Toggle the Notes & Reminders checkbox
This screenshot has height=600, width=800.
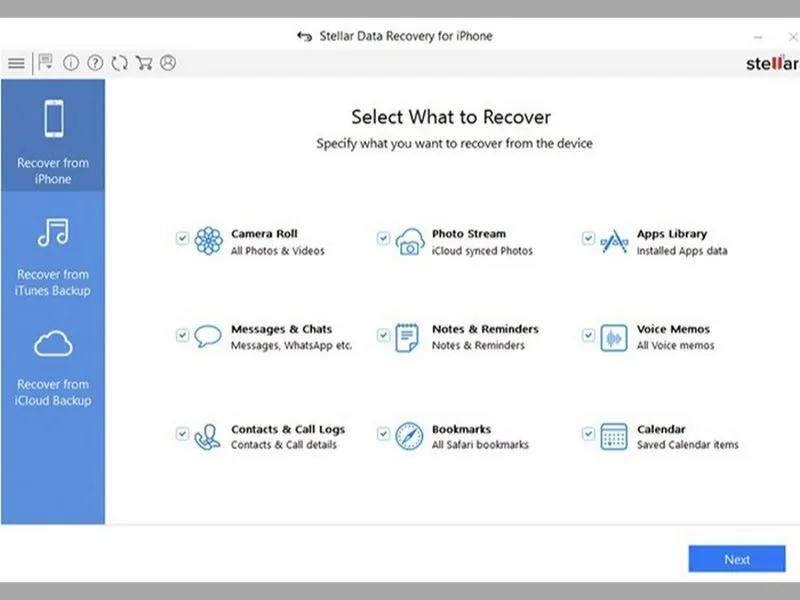pos(383,335)
